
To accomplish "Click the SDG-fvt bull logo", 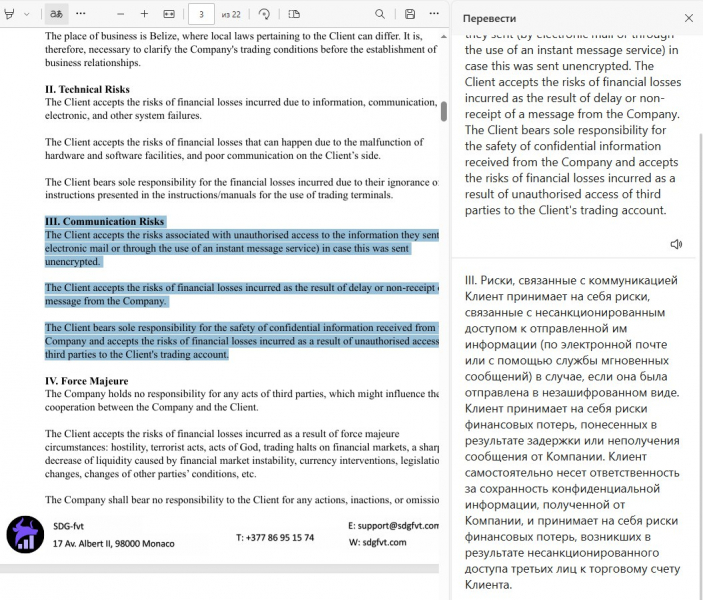I will [25, 534].
